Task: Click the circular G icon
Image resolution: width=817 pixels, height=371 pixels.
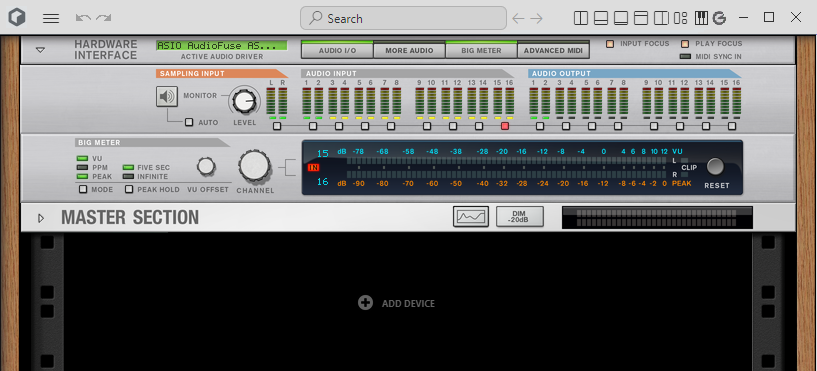Action: 720,18
